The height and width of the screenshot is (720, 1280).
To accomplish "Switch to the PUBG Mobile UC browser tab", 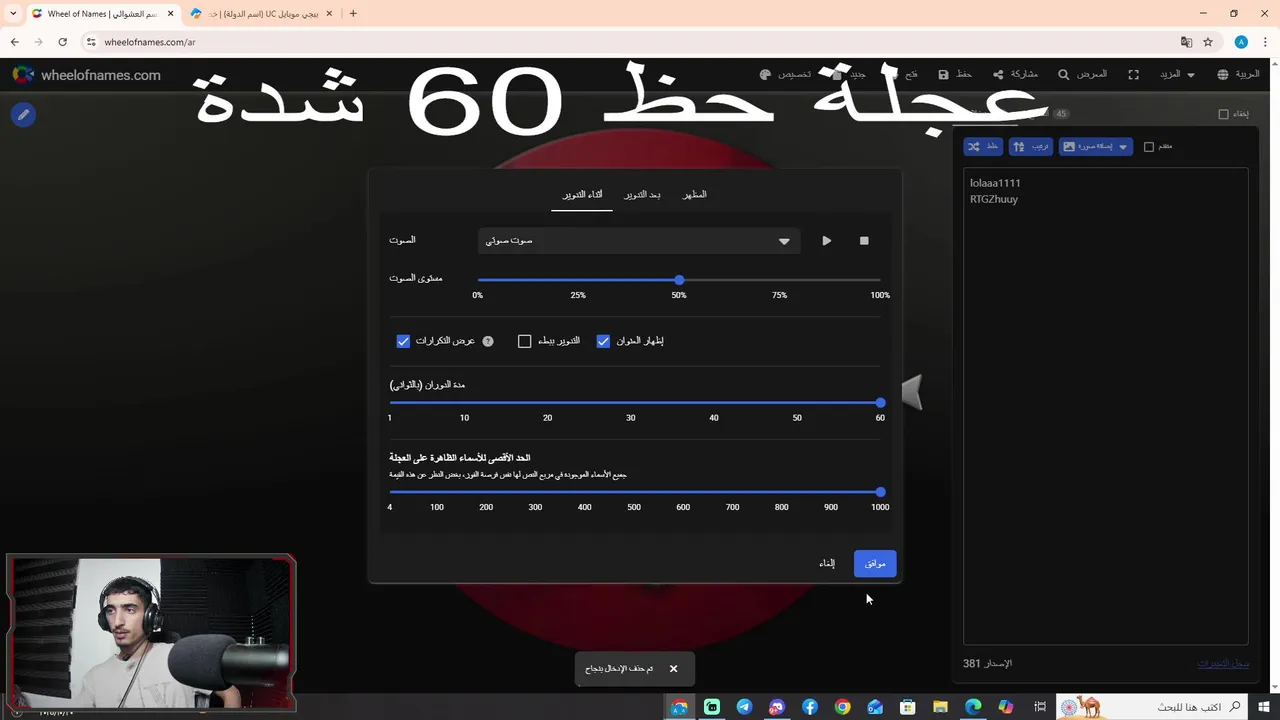I will click(x=260, y=14).
